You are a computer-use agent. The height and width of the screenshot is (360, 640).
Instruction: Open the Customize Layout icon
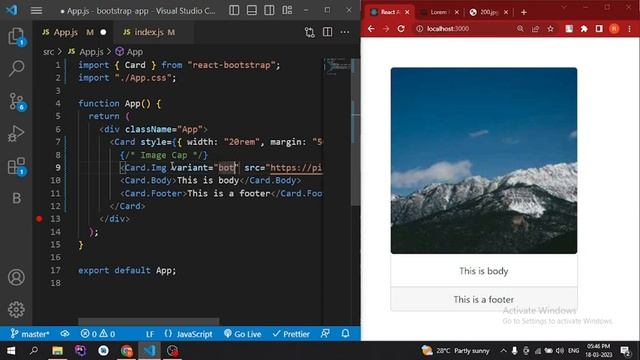[x=287, y=10]
